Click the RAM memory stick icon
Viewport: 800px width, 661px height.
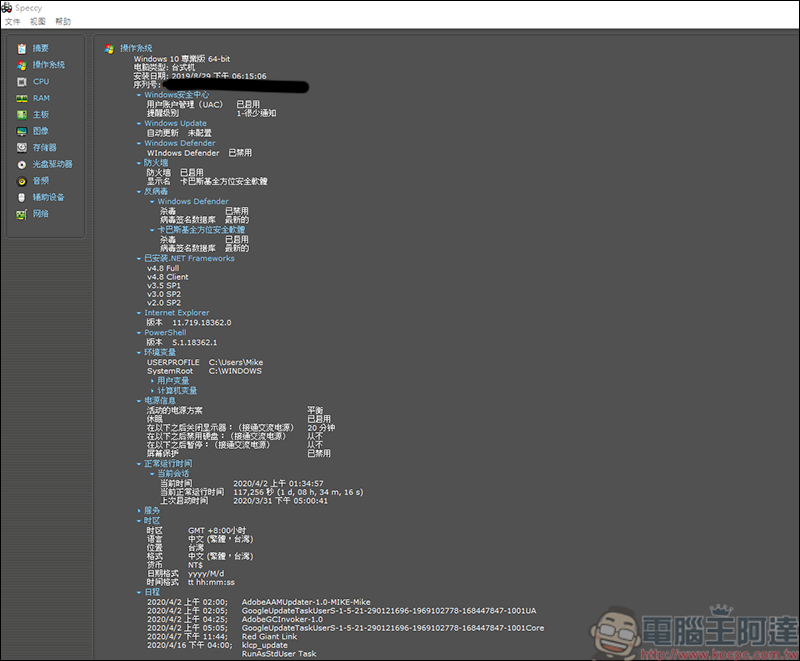coord(21,98)
